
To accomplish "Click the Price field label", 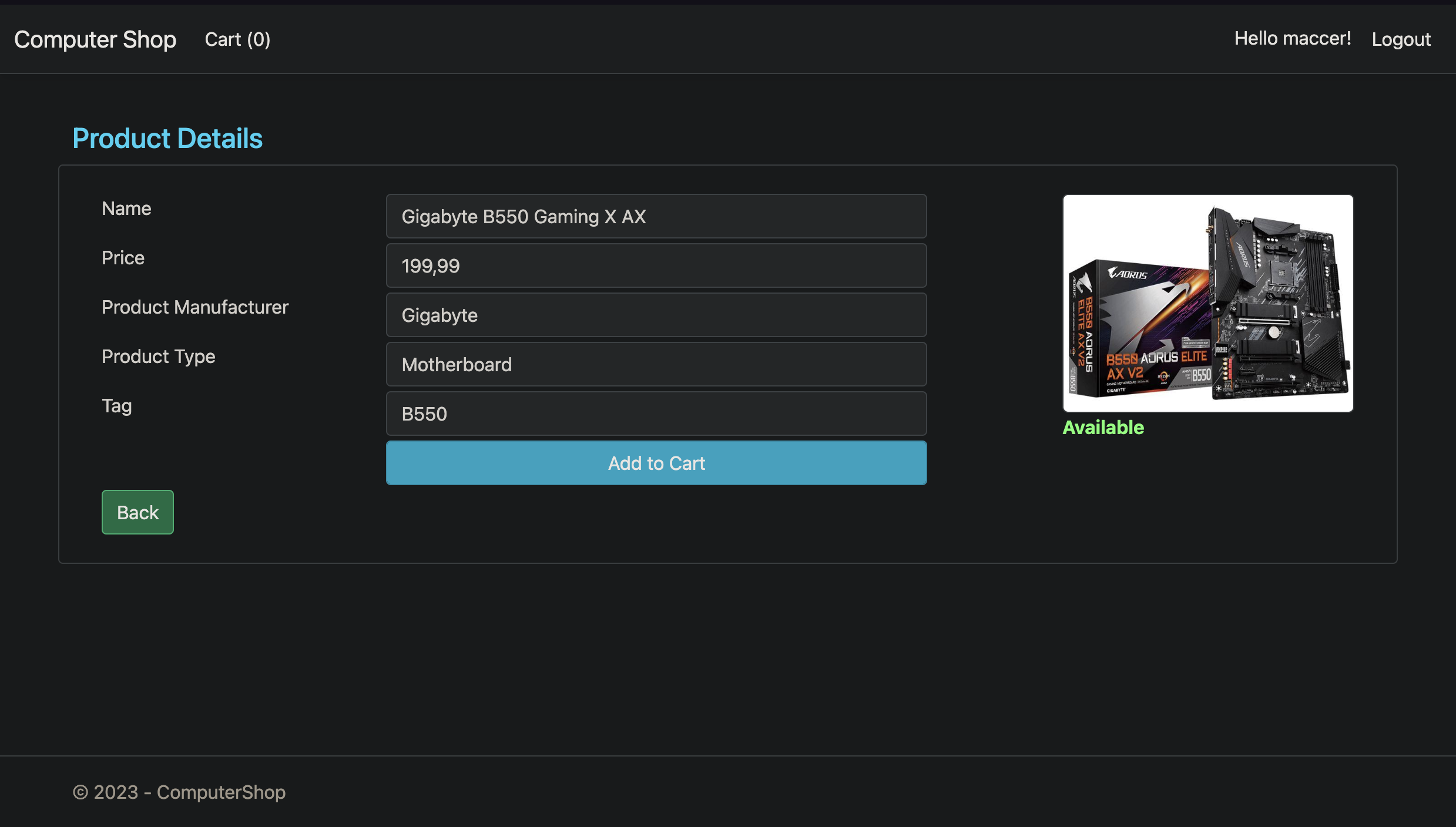I will pyautogui.click(x=123, y=257).
